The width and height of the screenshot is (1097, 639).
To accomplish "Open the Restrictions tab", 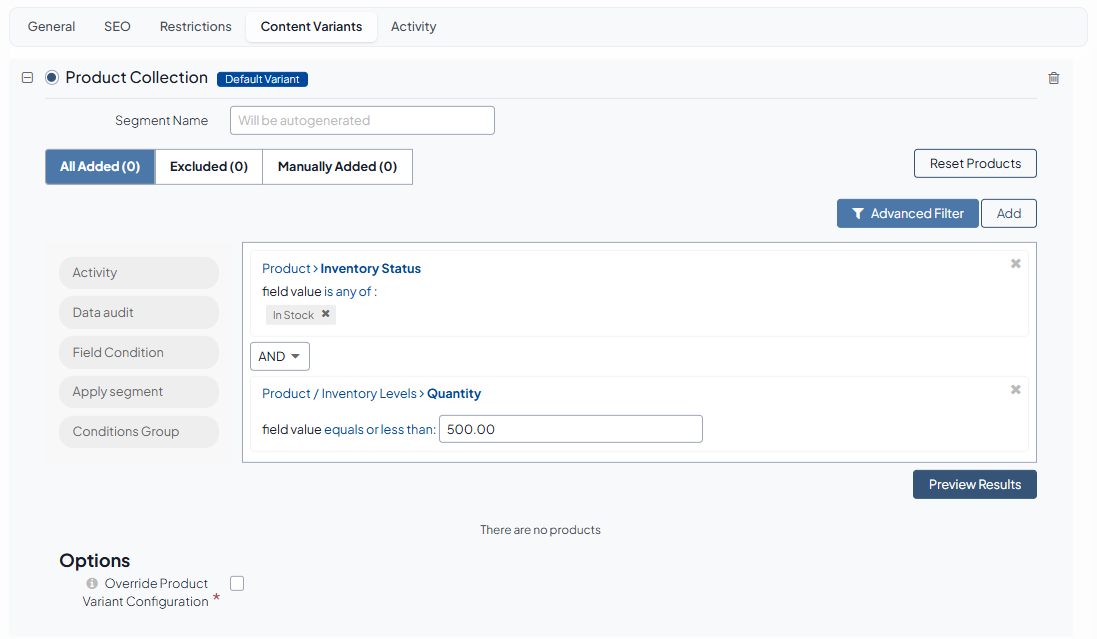I will pyautogui.click(x=195, y=27).
